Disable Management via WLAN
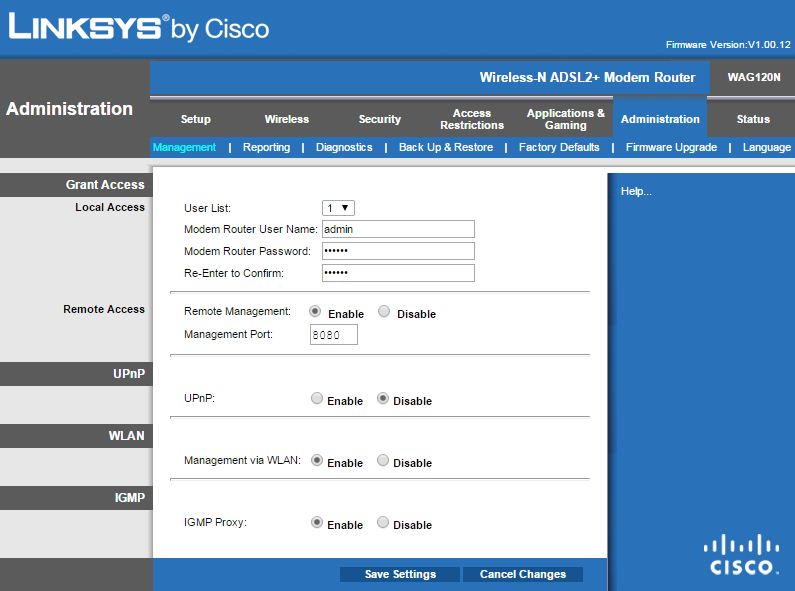 click(x=383, y=460)
